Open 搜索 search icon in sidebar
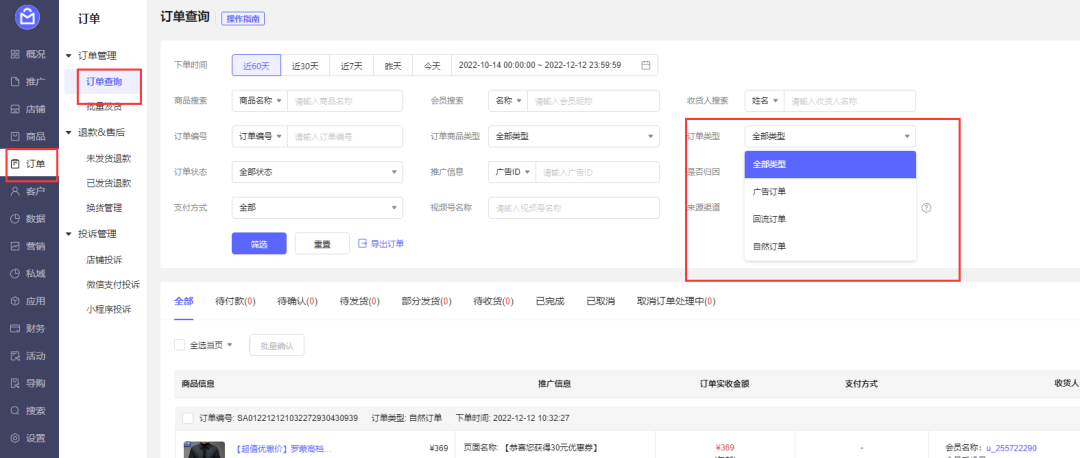This screenshot has width=1080, height=458. point(15,410)
